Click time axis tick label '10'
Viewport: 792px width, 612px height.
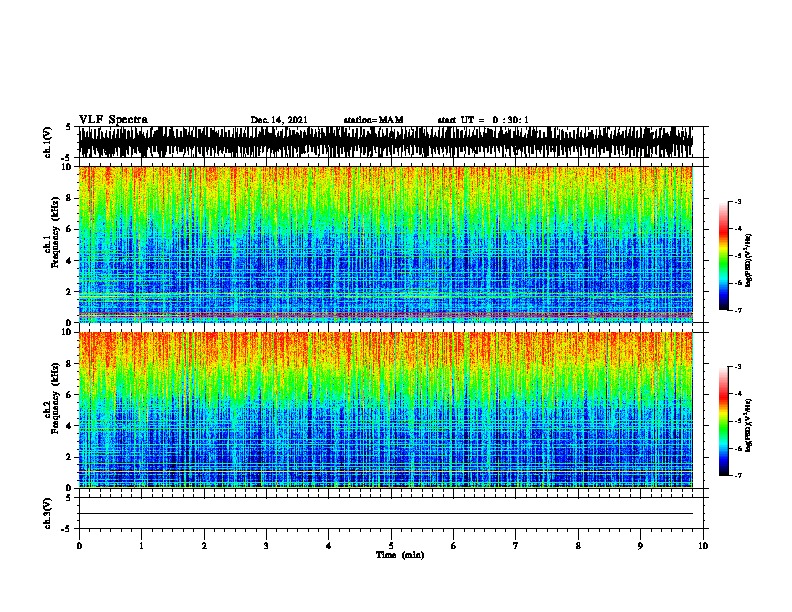703,546
